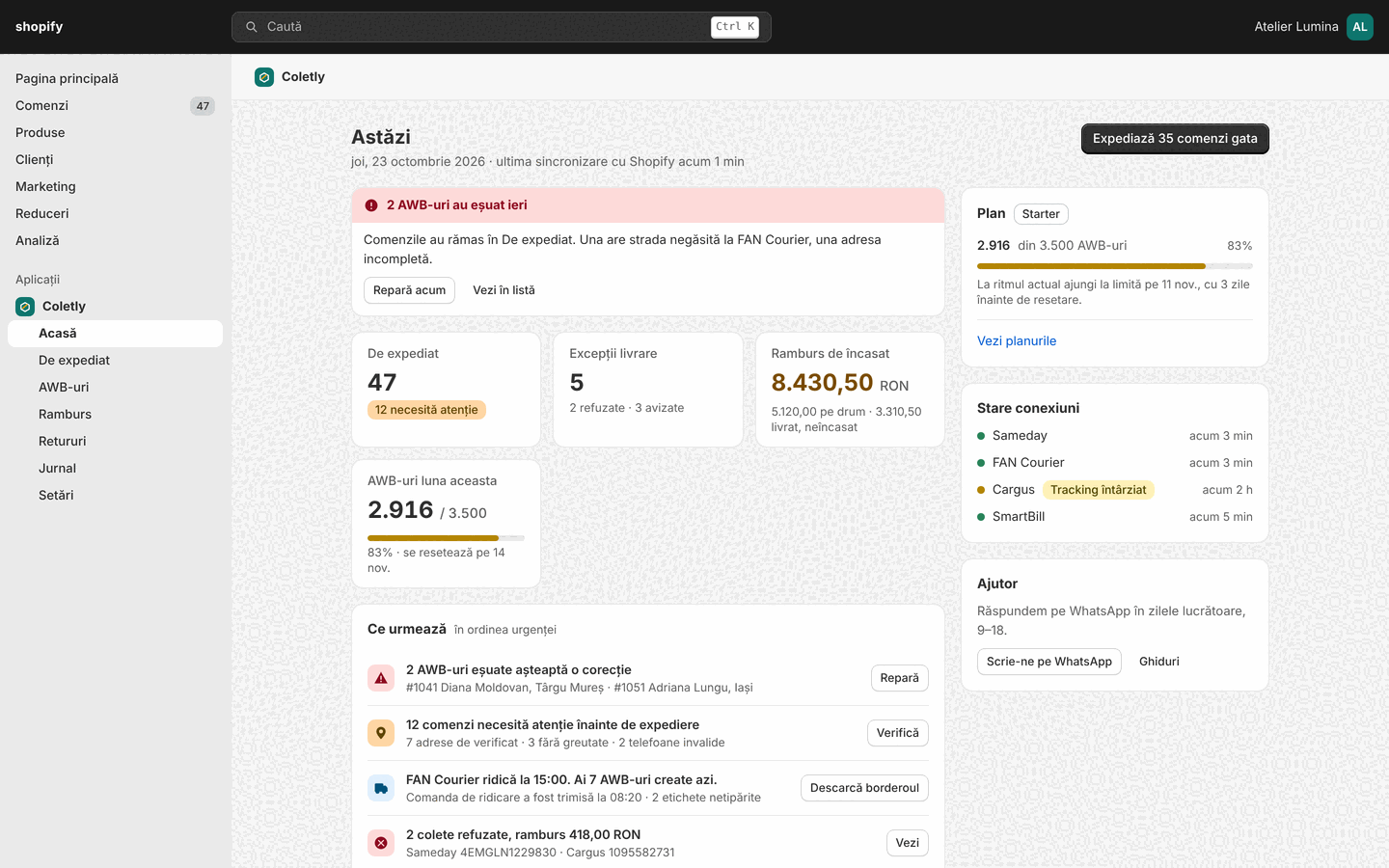Click Verifică for 12 comenzi row
Image resolution: width=1389 pixels, height=868 pixels.
click(897, 733)
